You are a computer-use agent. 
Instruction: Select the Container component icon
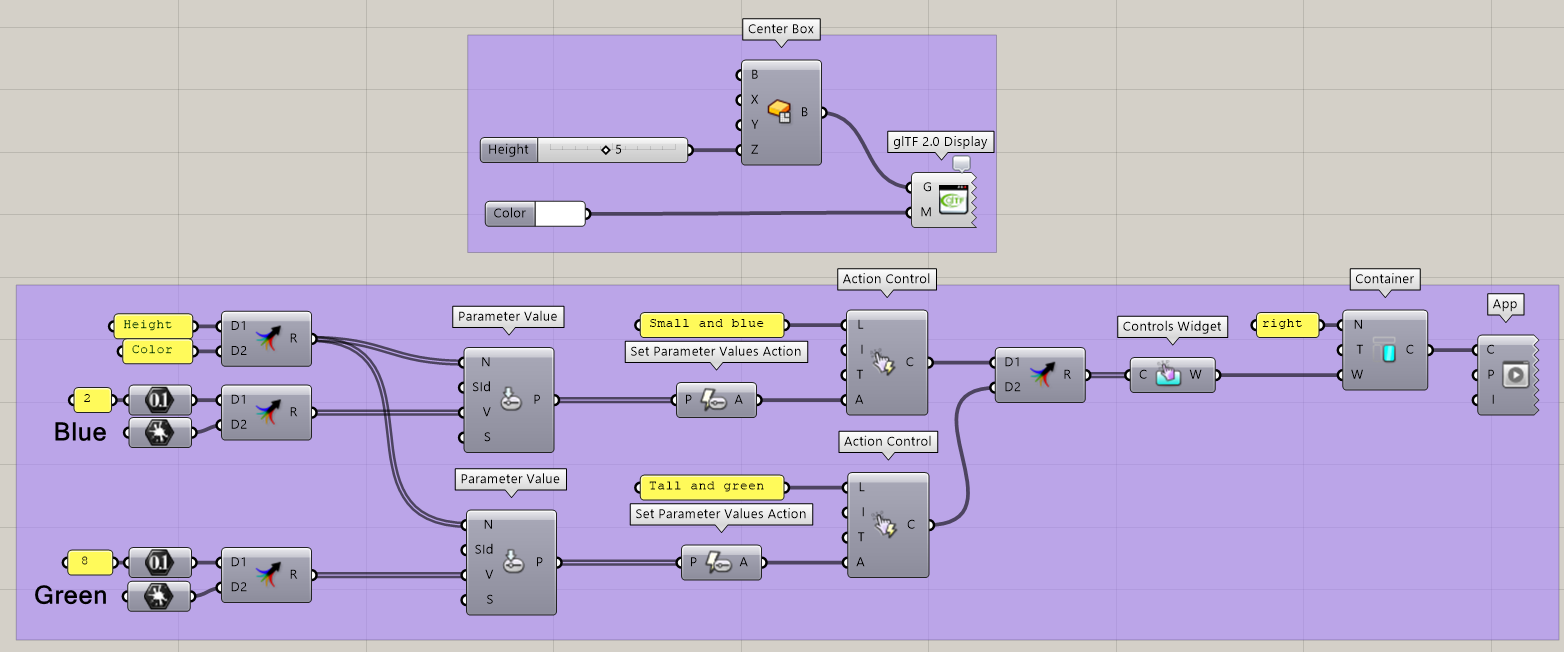pyautogui.click(x=1386, y=350)
